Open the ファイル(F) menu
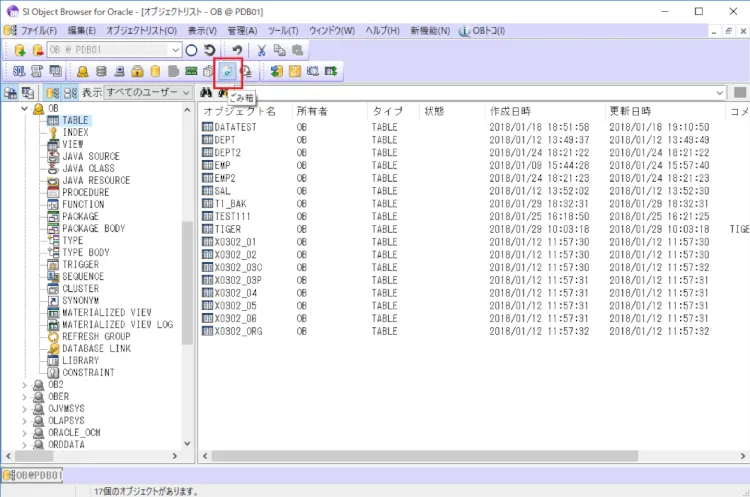The height and width of the screenshot is (497, 750). [x=38, y=31]
